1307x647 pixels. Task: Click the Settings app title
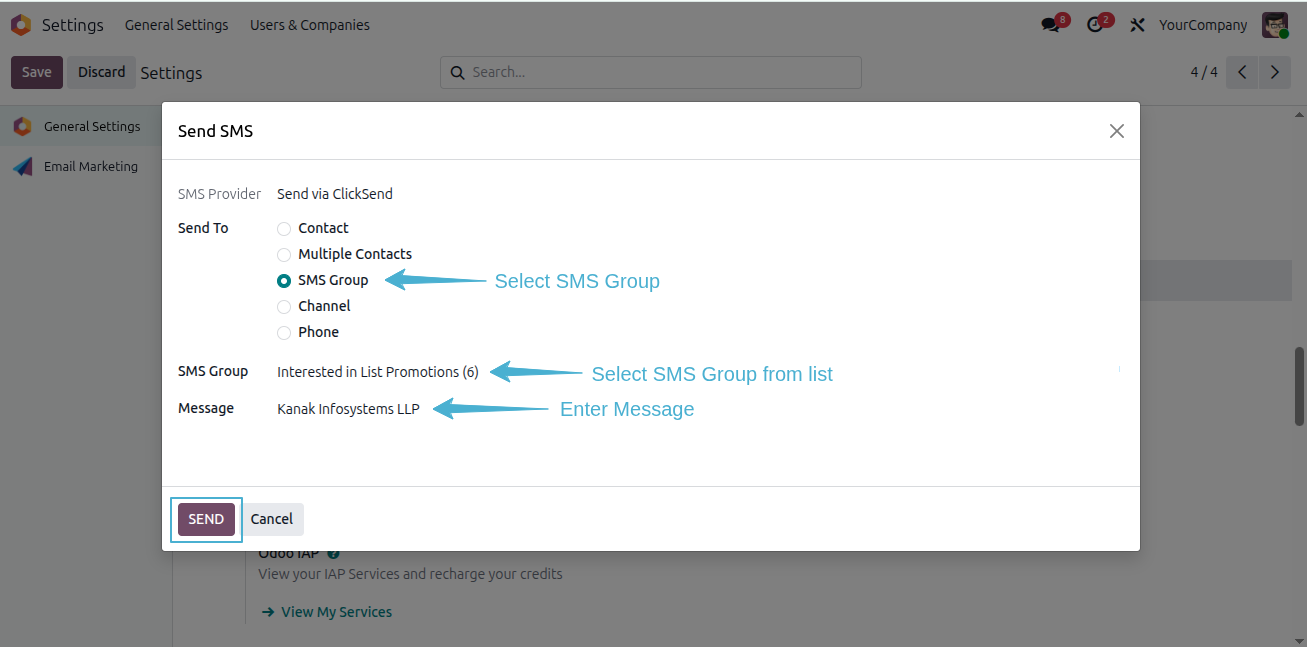click(73, 25)
